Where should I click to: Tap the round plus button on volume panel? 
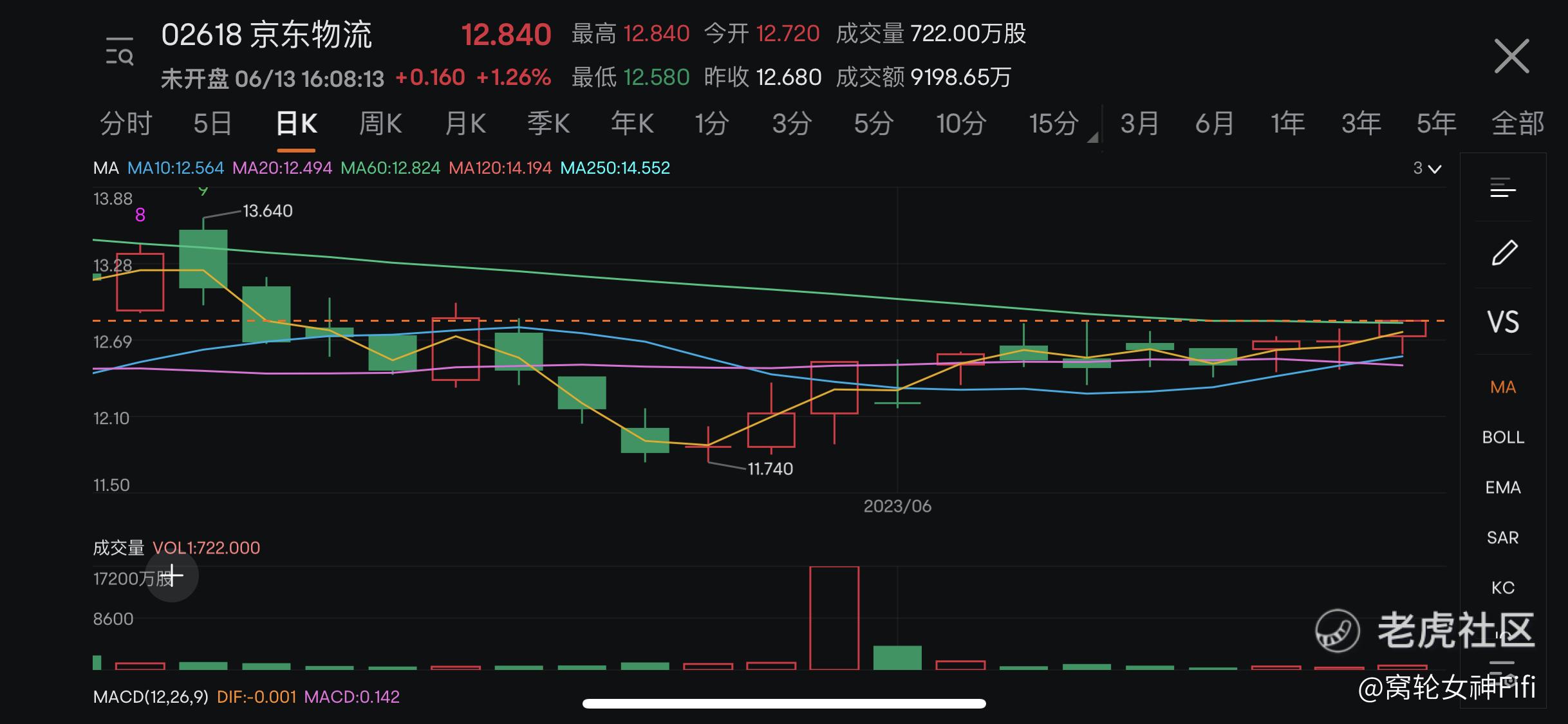[x=172, y=575]
